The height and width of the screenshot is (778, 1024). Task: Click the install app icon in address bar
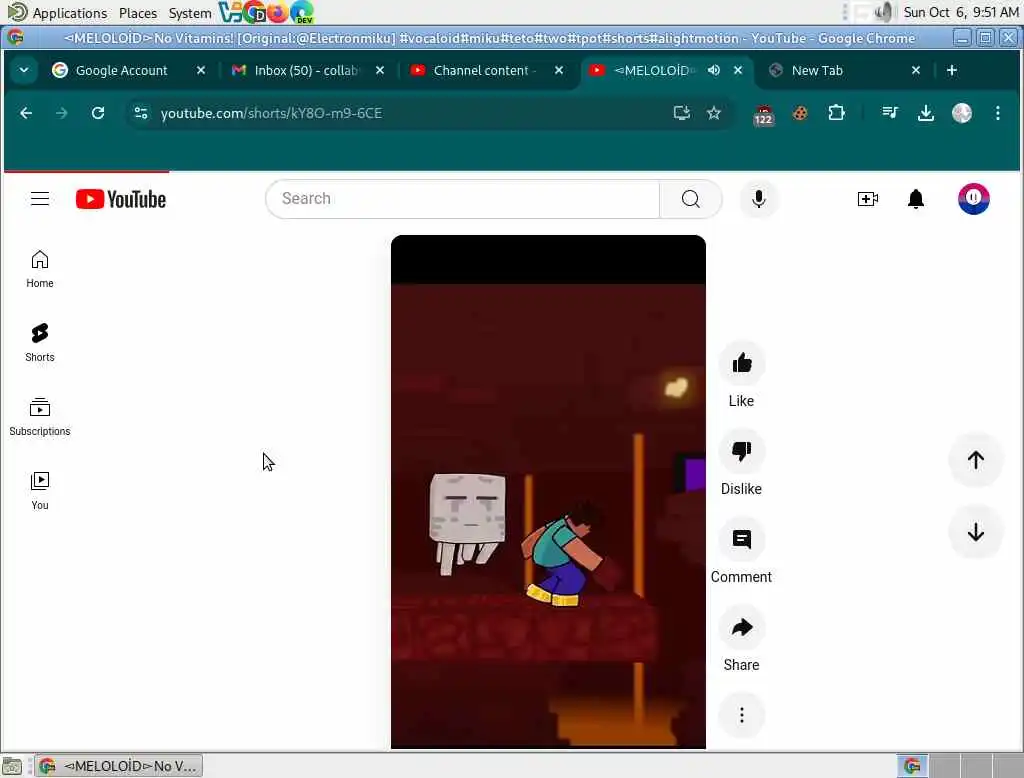681,113
